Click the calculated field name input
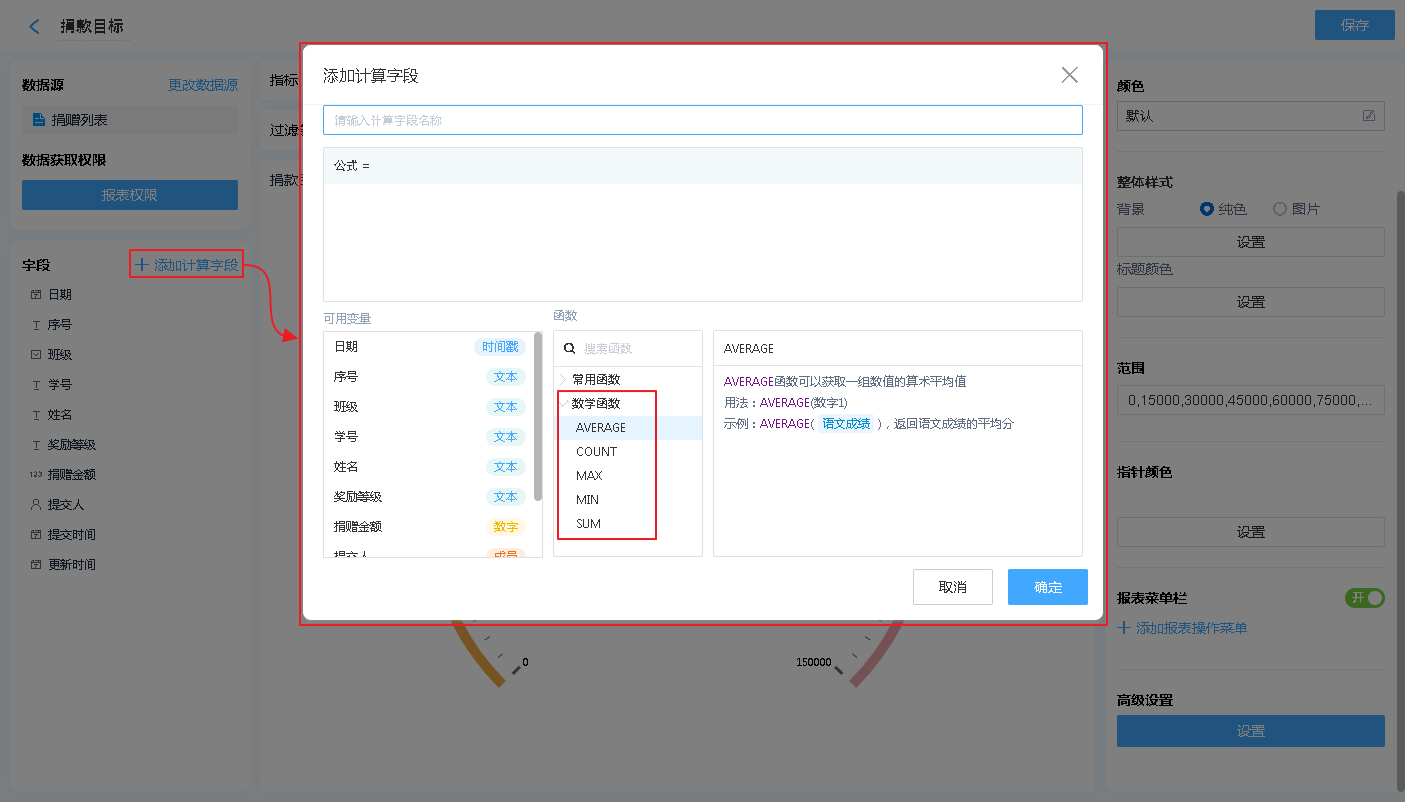Image resolution: width=1405 pixels, height=802 pixels. click(702, 120)
